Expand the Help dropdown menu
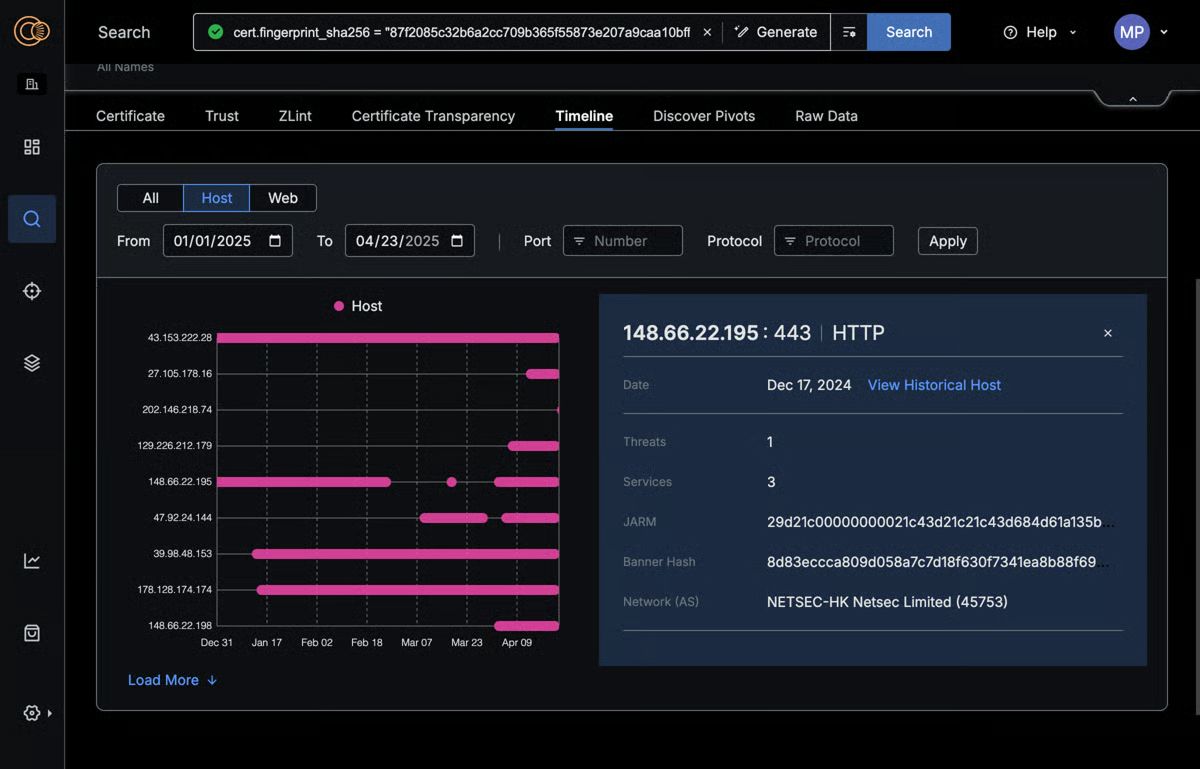Screen dimensions: 1200x769 (1038, 32)
